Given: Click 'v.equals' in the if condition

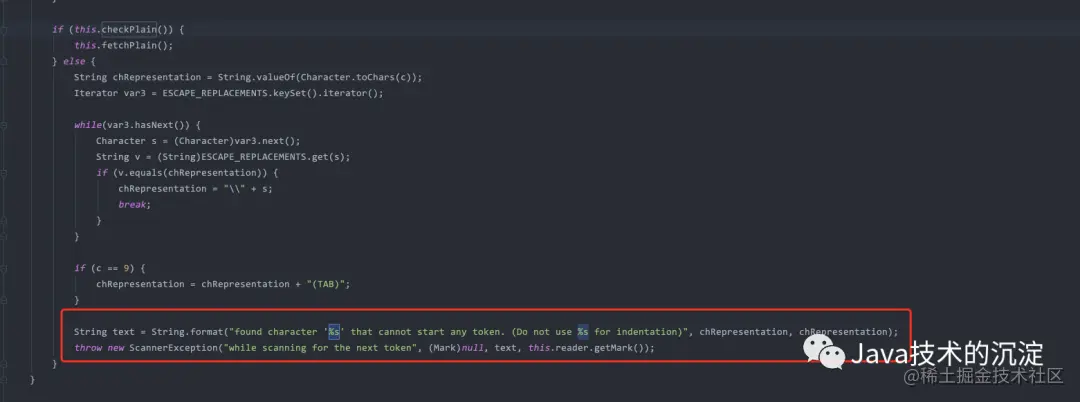Looking at the screenshot, I should pyautogui.click(x=137, y=173).
